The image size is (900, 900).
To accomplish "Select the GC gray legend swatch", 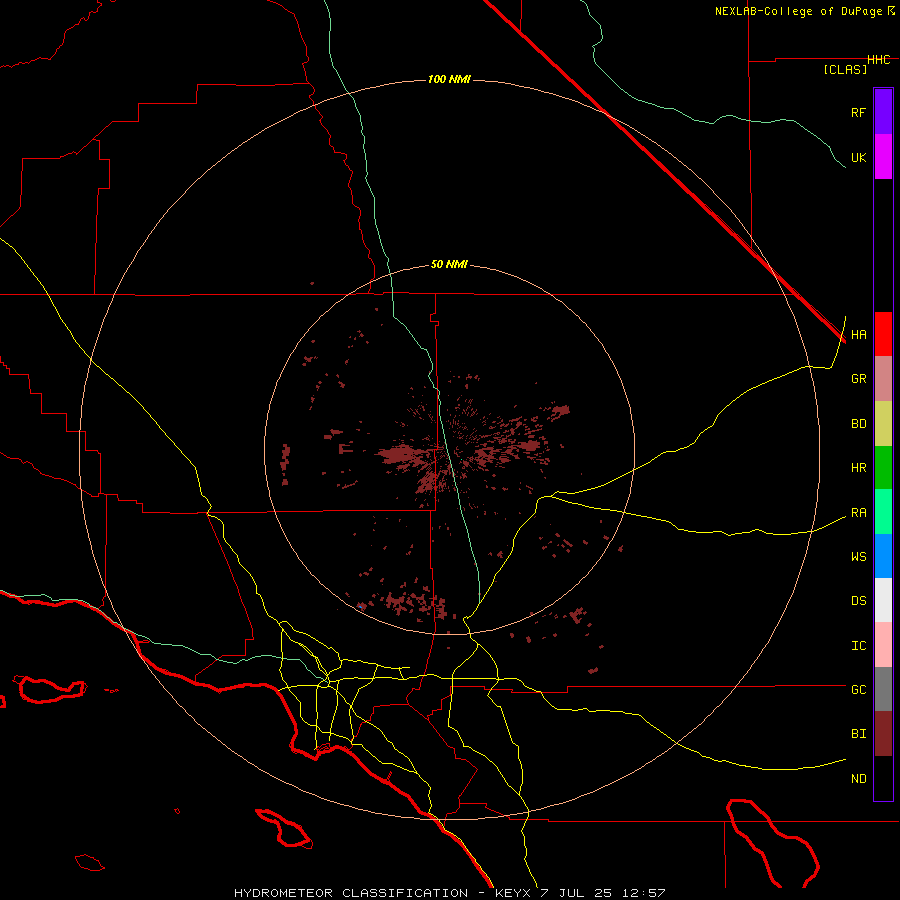I will tap(883, 689).
